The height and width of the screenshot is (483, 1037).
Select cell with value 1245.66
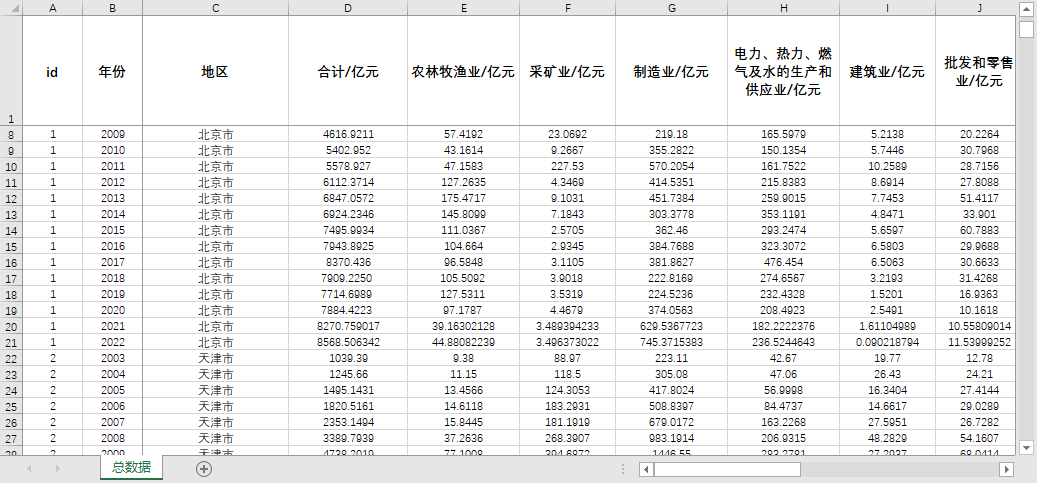[x=348, y=374]
